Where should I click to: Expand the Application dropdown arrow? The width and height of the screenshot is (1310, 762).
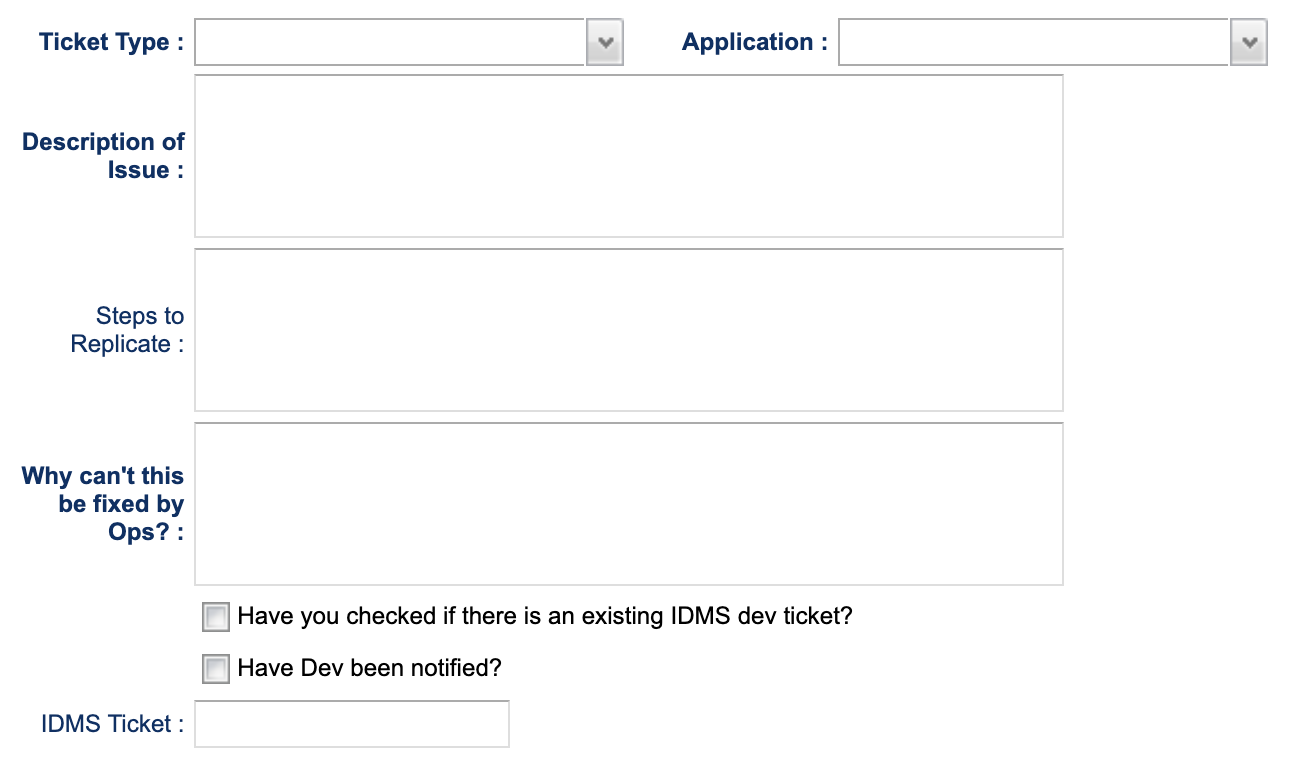1248,43
